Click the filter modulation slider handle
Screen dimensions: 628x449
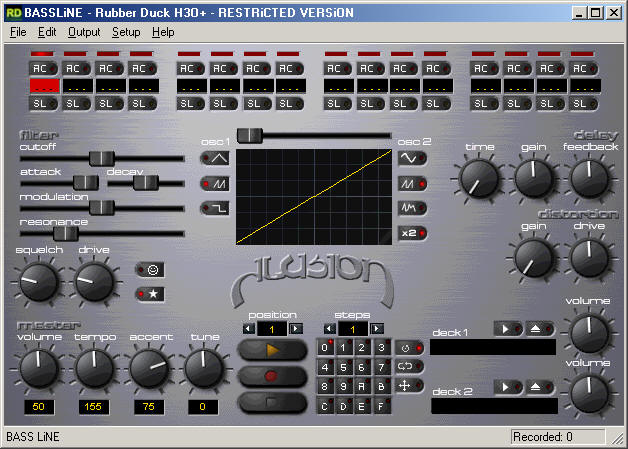point(102,208)
